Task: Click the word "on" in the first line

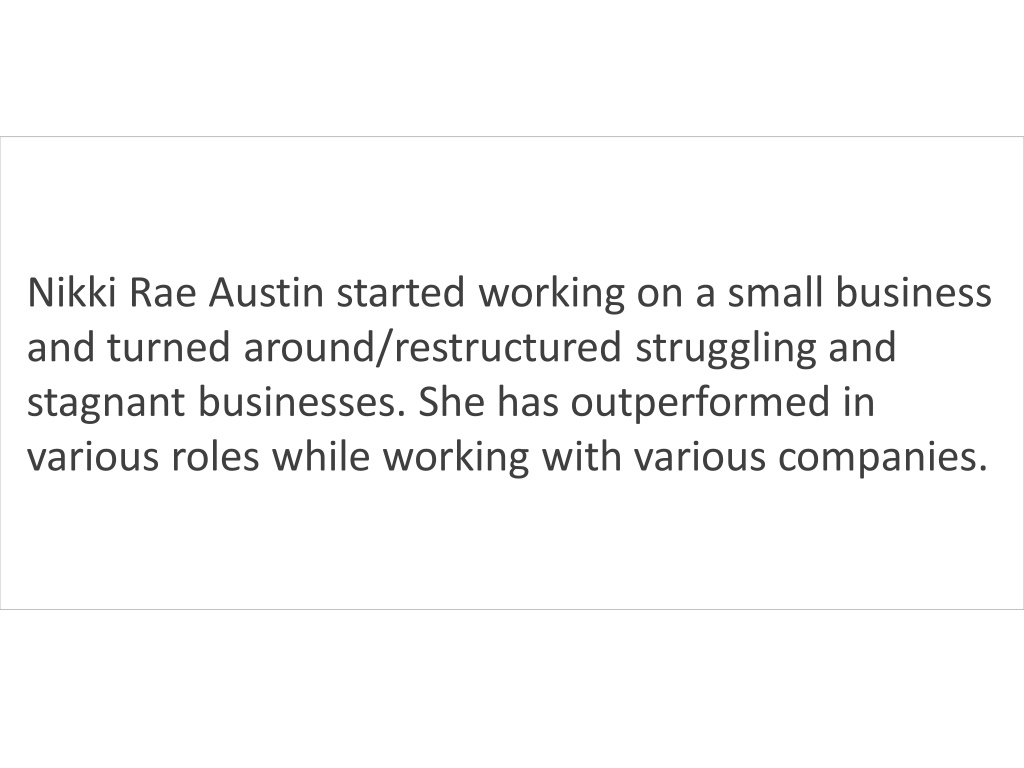Action: 660,293
